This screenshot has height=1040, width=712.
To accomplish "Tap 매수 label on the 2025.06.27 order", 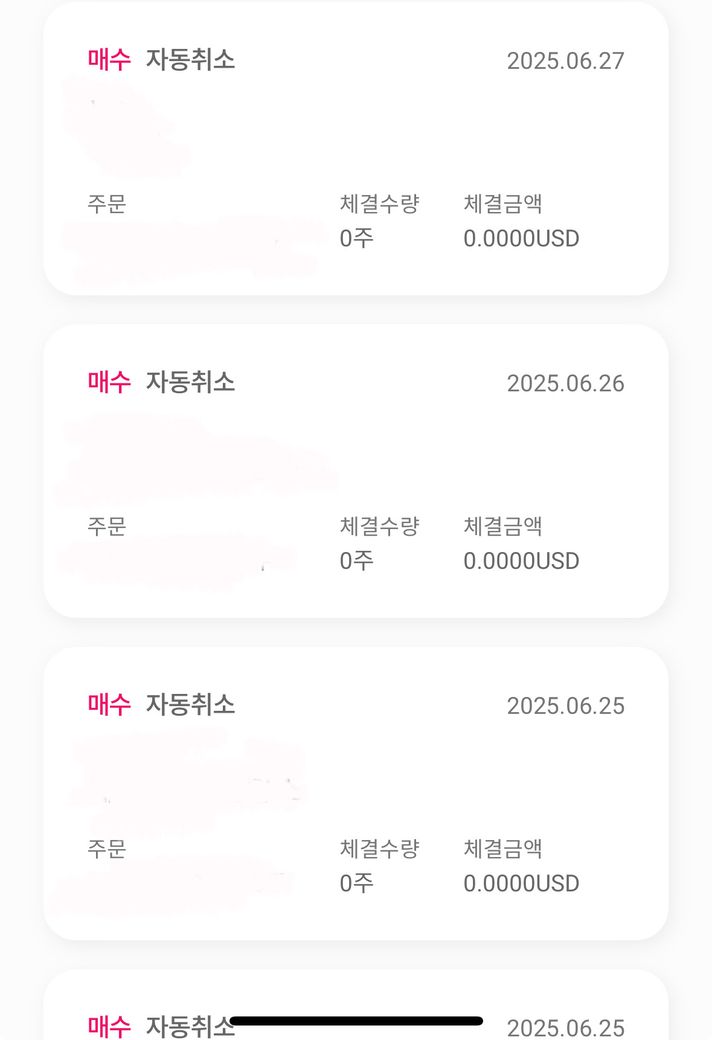I will (x=109, y=59).
